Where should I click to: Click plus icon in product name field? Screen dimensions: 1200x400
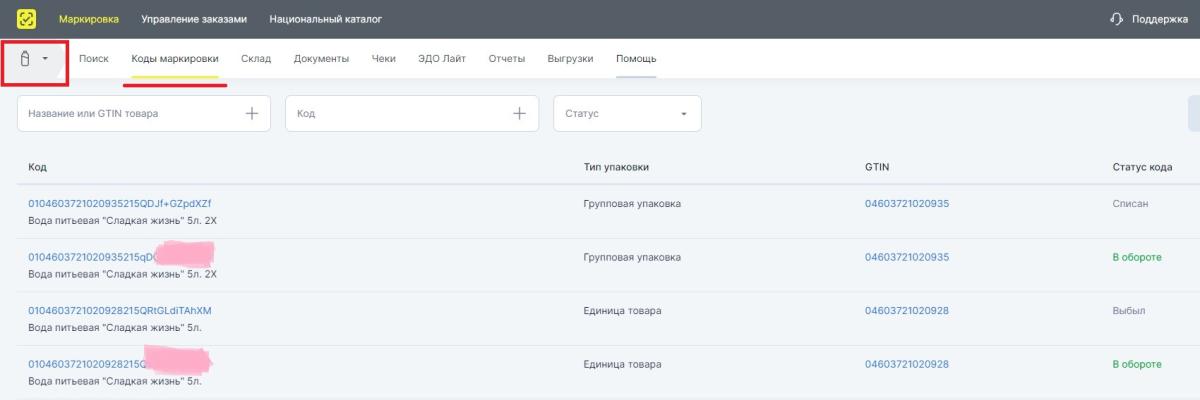tap(252, 114)
